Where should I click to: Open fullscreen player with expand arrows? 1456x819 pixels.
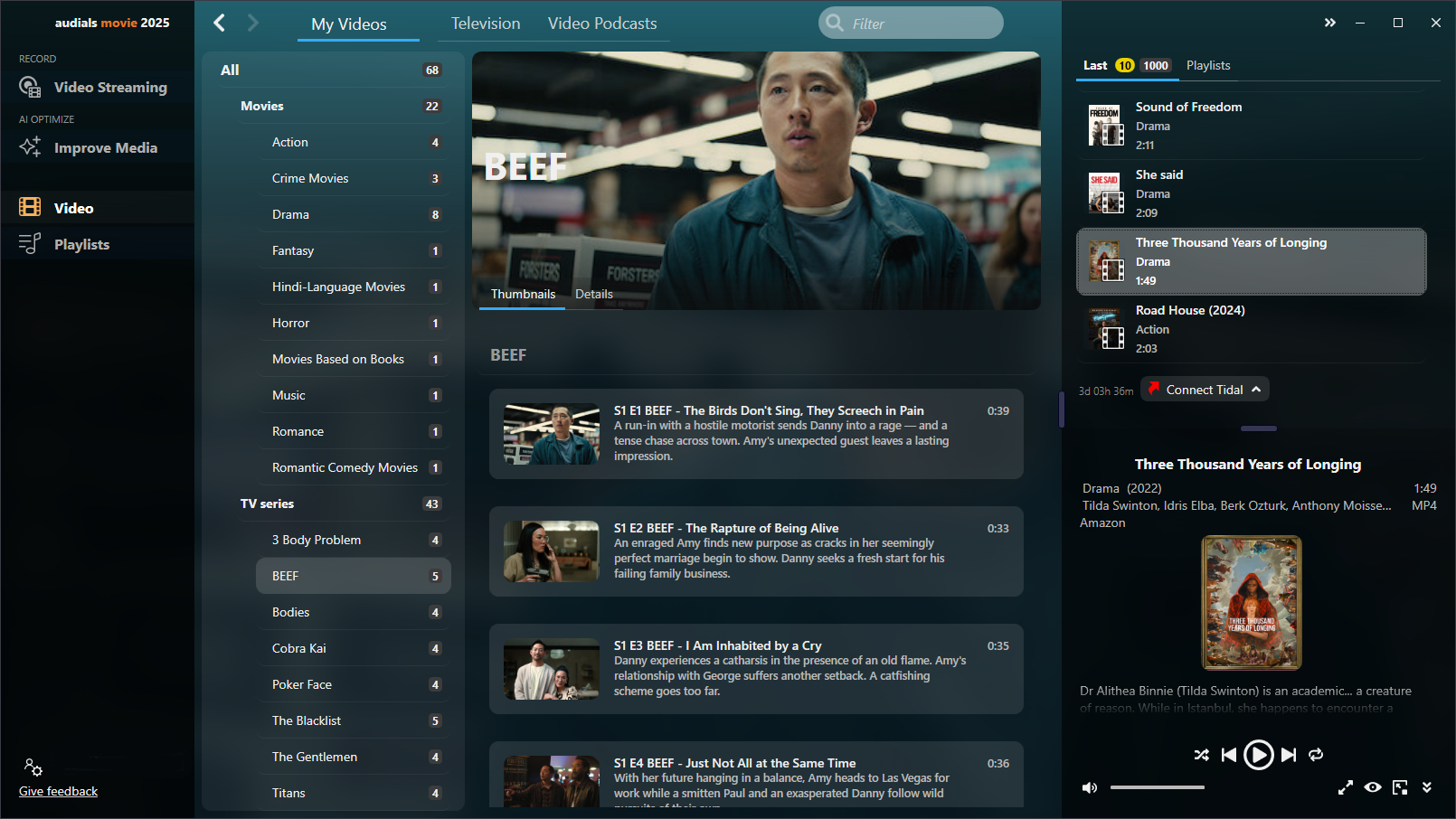click(x=1346, y=787)
